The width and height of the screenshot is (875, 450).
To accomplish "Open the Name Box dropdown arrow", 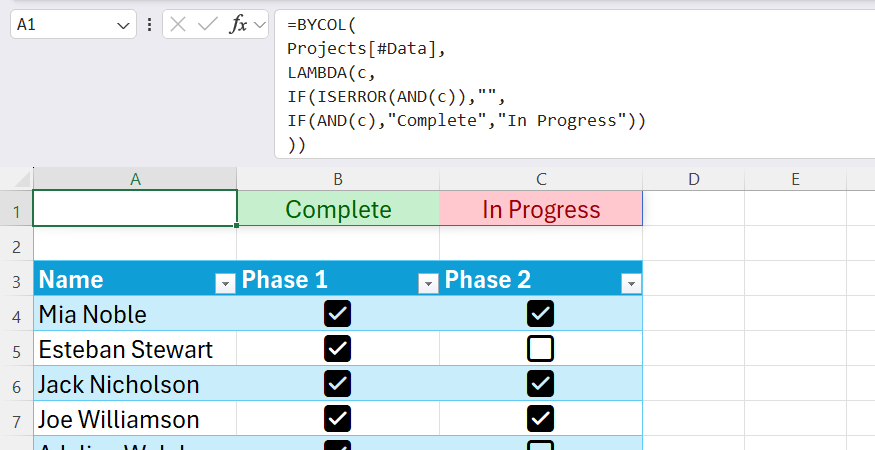I will (x=123, y=25).
